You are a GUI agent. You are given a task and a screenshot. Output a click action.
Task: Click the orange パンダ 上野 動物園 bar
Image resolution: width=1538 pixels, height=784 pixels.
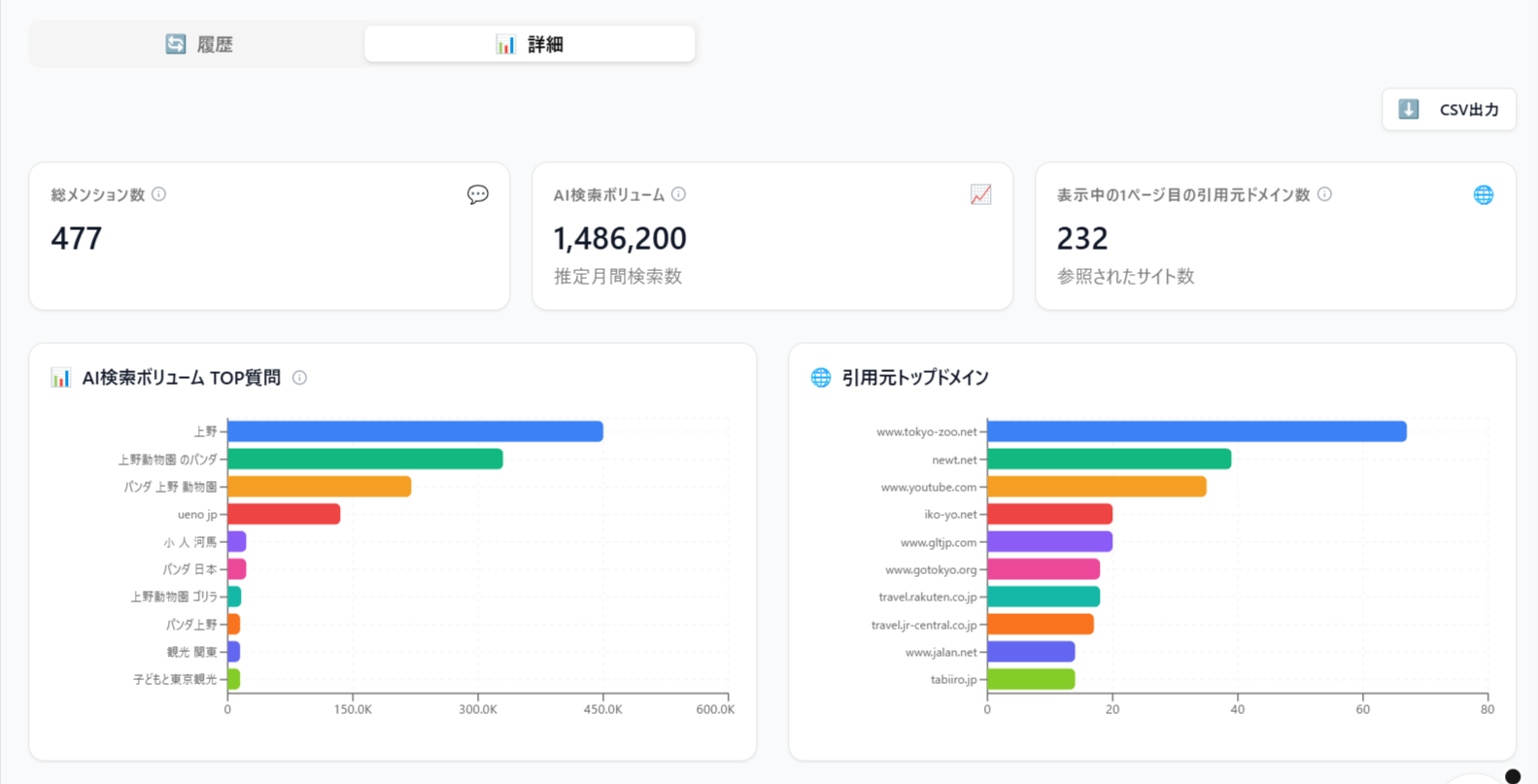pos(320,487)
